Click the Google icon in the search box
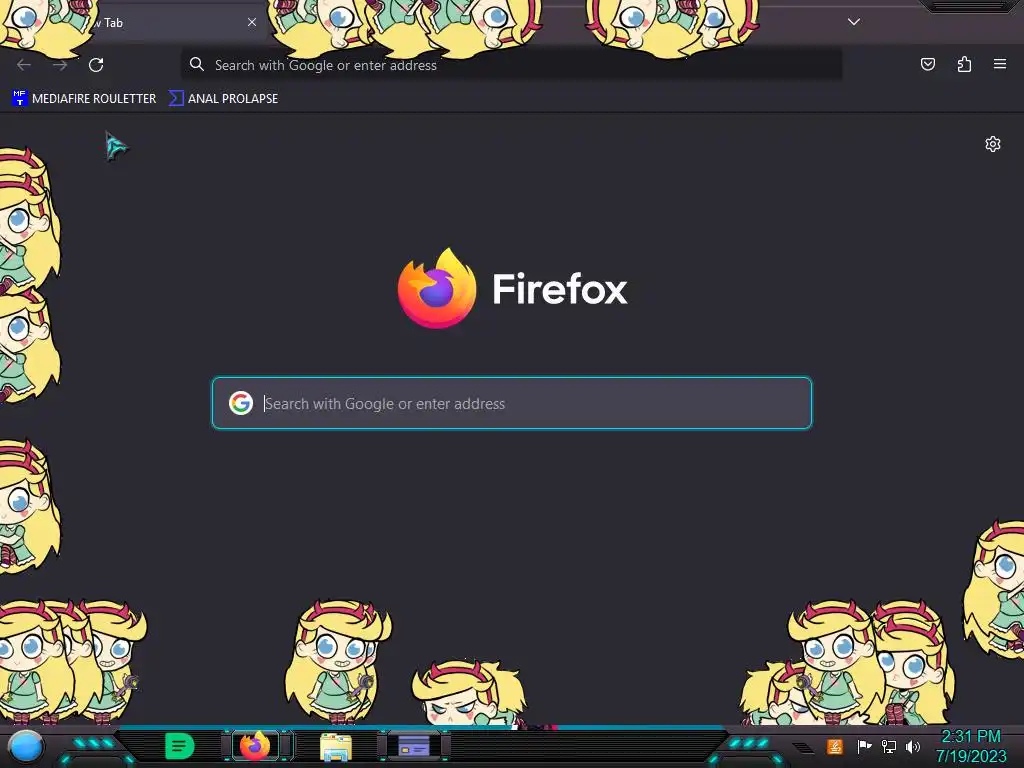Viewport: 1024px width, 768px height. 241,403
